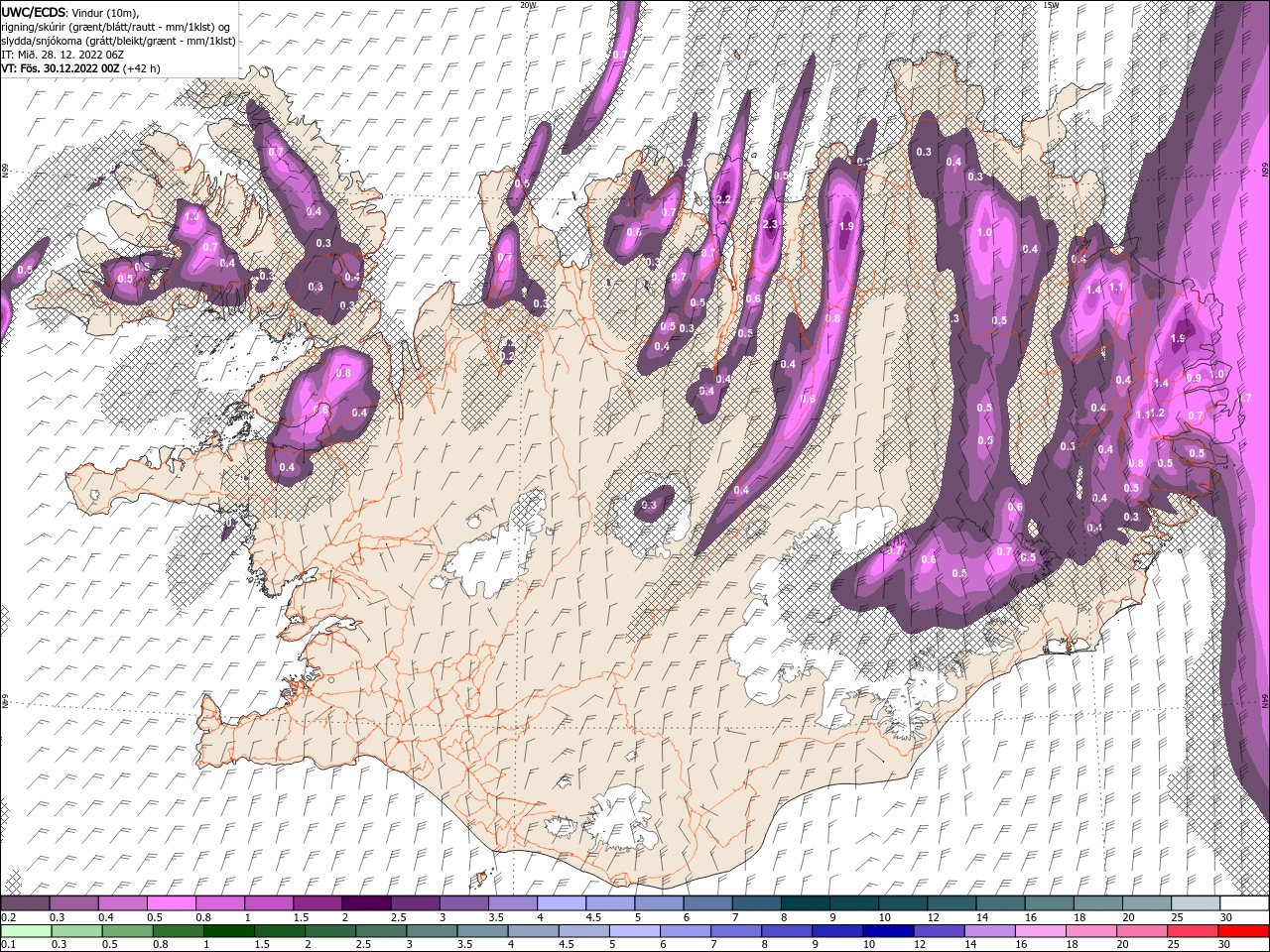
Task: Click the '2.3' snowfall value on map
Action: click(771, 225)
